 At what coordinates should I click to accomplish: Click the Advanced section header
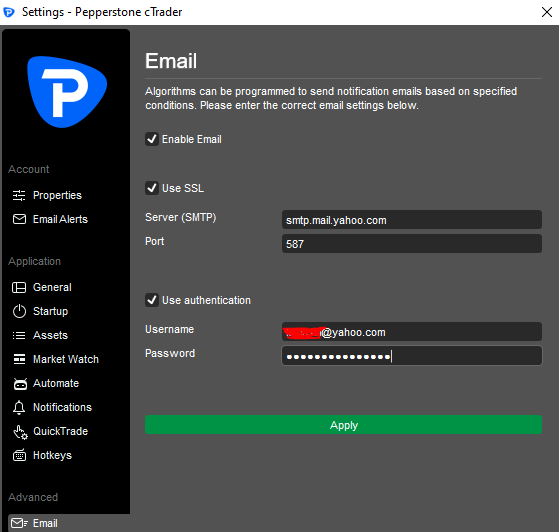tap(33, 497)
